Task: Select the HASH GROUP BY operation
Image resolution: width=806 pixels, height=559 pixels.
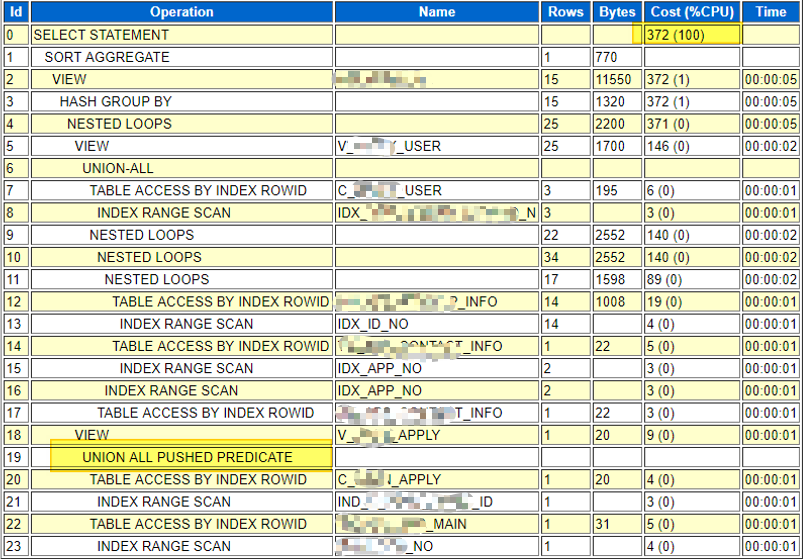Action: coord(115,101)
